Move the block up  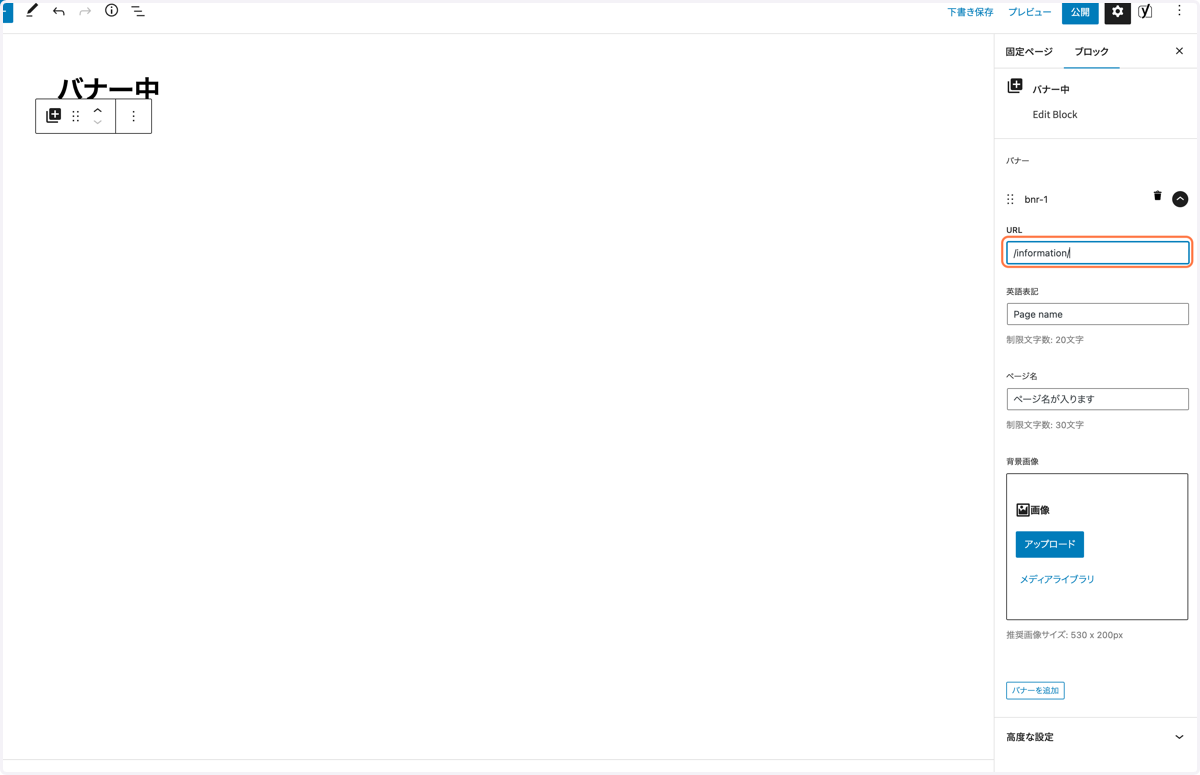[98, 110]
